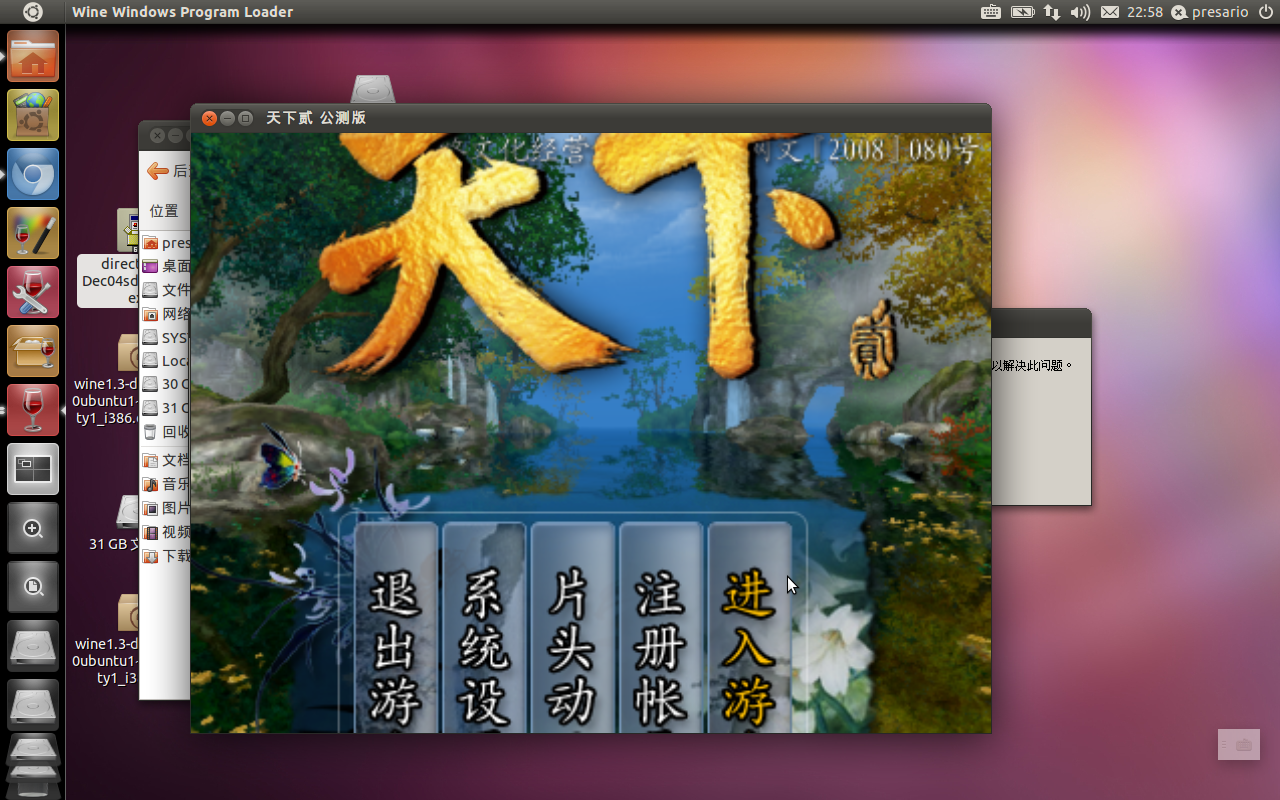1280x800 pixels.
Task: Open sound volume indicator
Action: point(1080,12)
